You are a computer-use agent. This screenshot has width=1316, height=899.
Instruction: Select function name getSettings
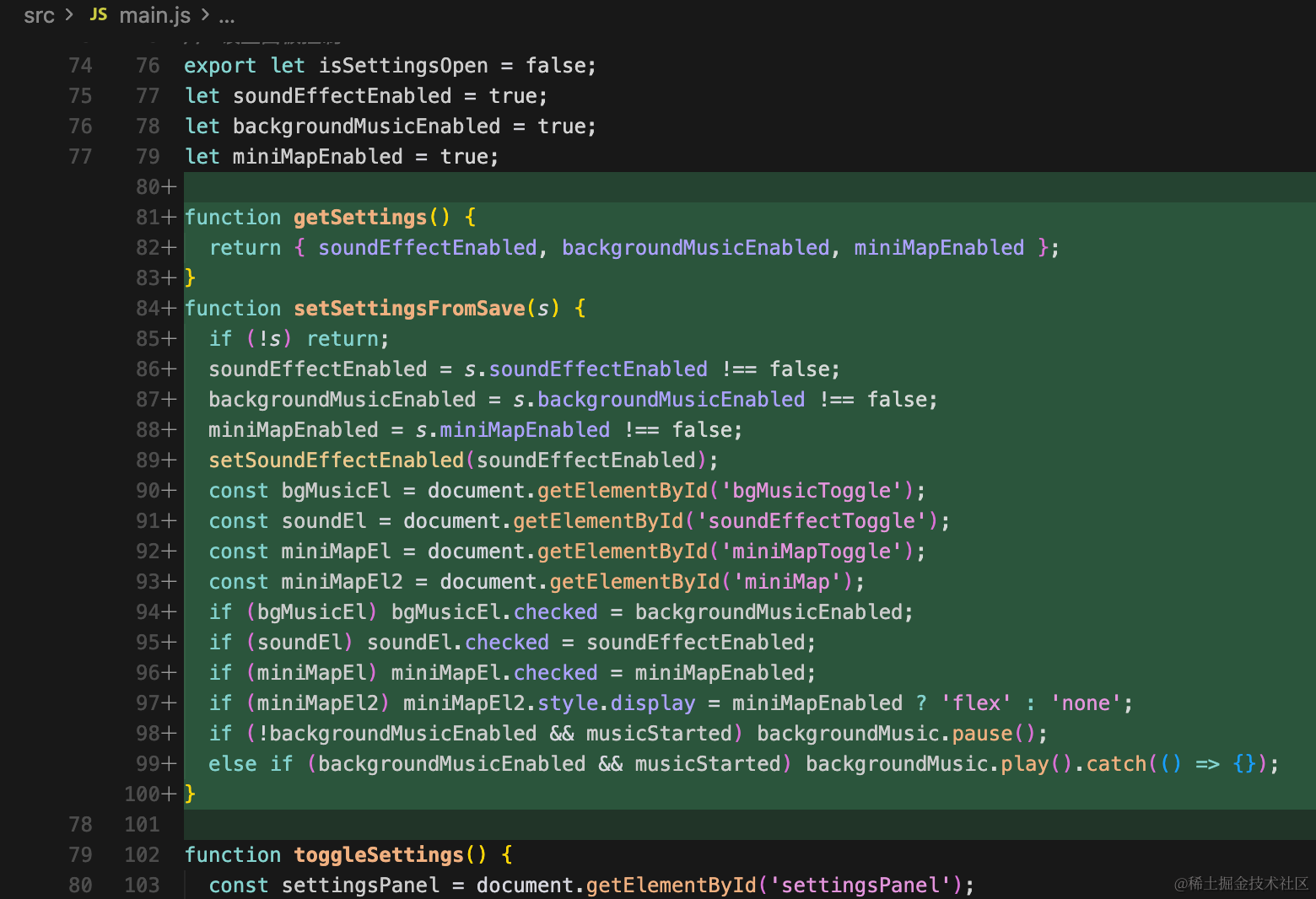[360, 218]
